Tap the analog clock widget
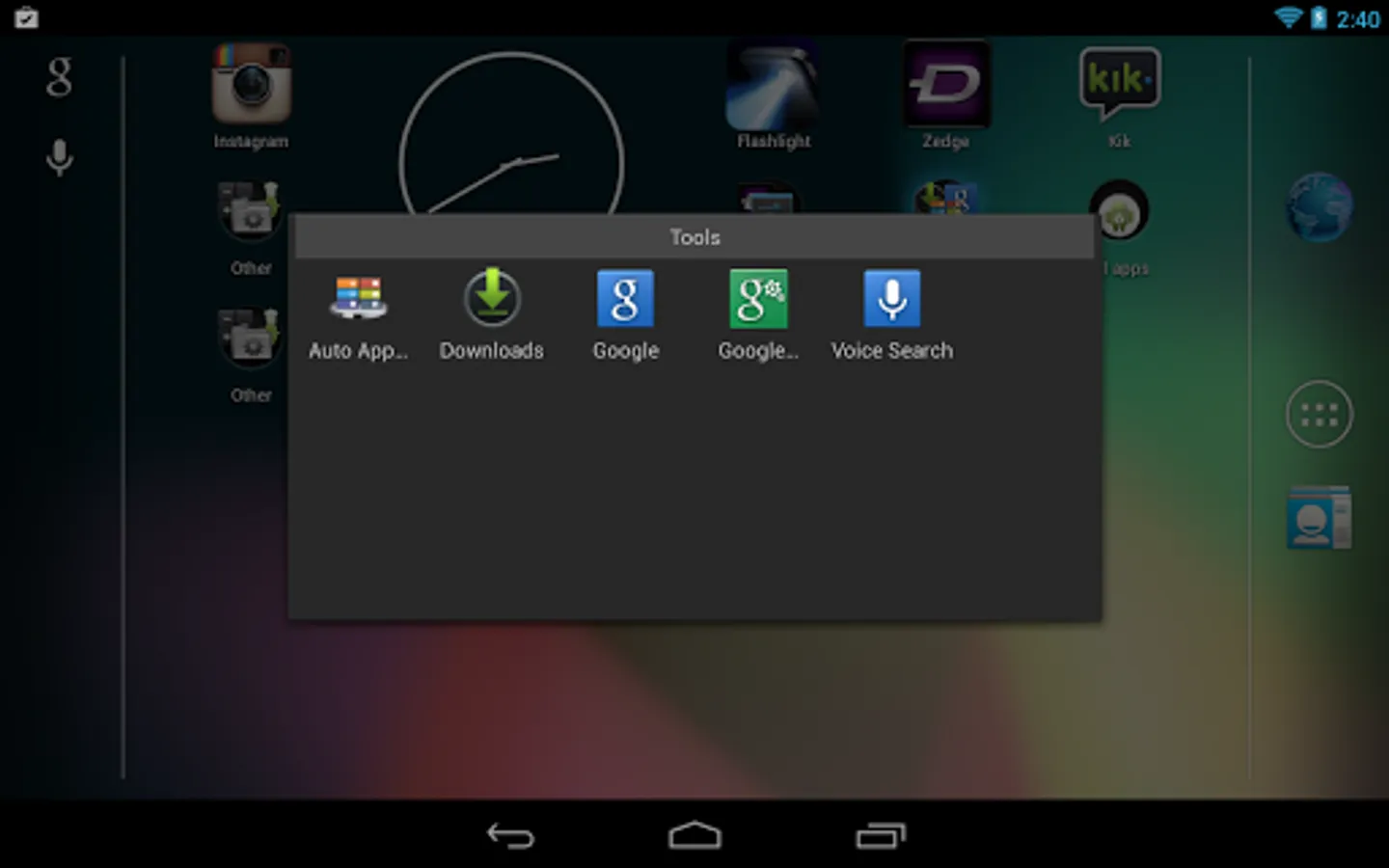The height and width of the screenshot is (868, 1389). [511, 135]
